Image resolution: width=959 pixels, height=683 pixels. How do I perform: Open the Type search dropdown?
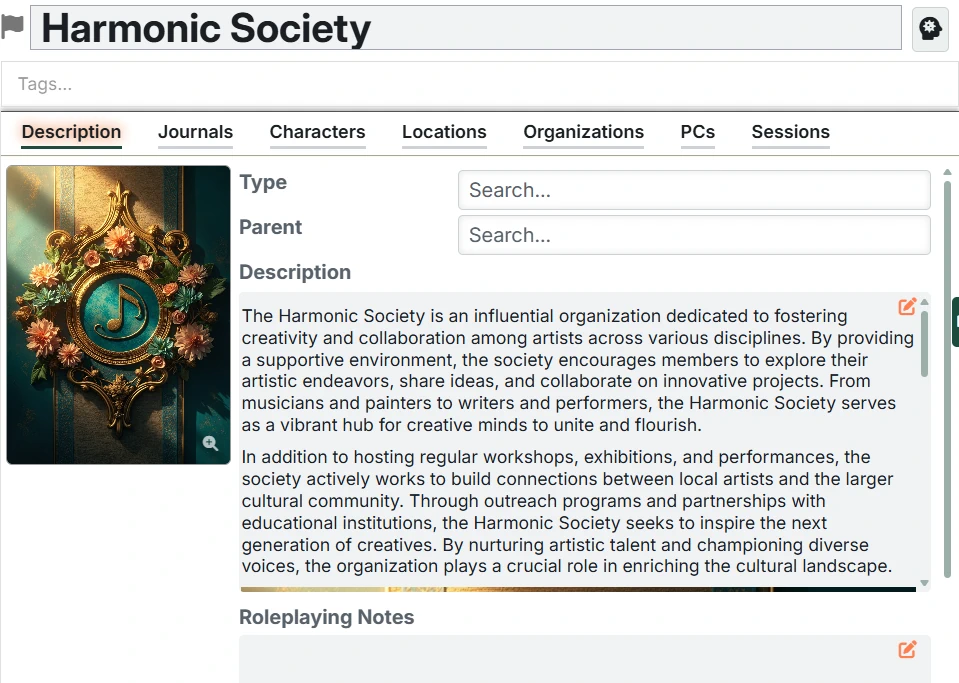(x=694, y=190)
